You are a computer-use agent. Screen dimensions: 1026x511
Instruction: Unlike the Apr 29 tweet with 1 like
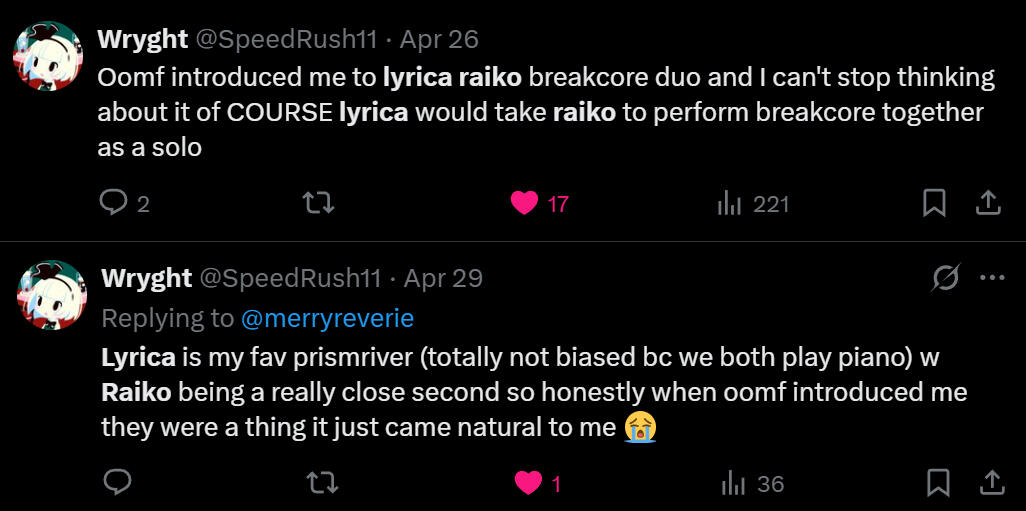click(x=527, y=484)
